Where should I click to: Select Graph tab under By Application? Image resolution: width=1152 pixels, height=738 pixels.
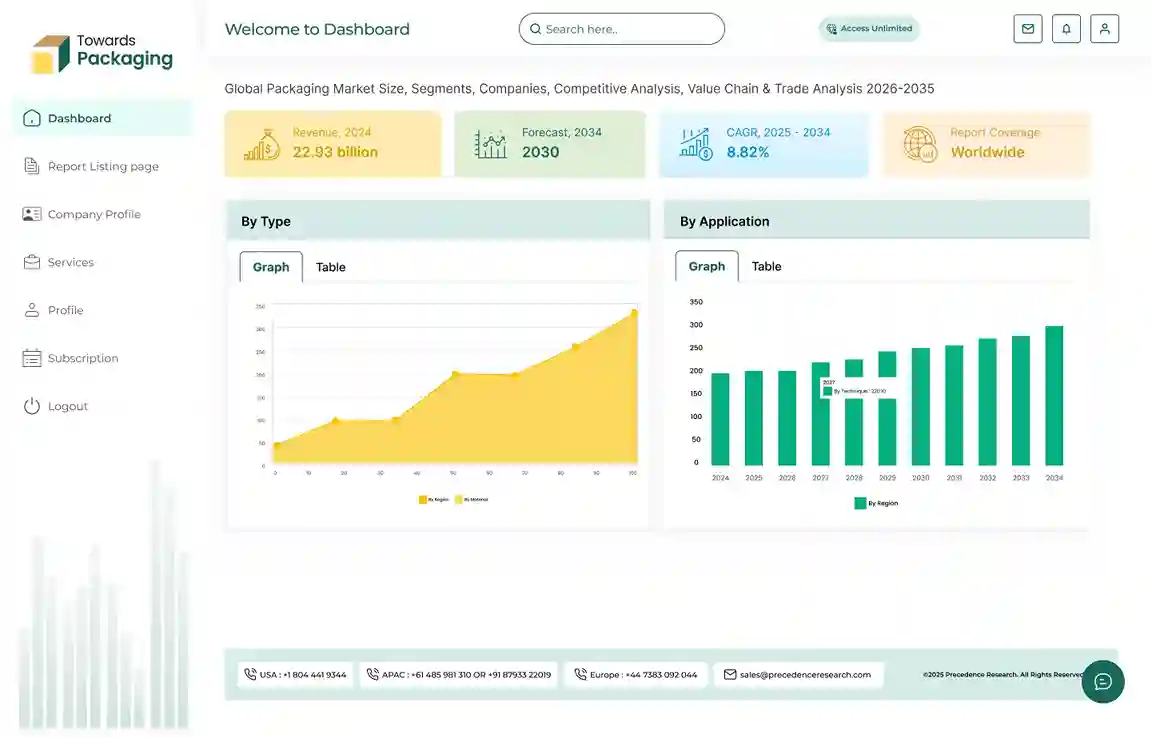click(706, 266)
